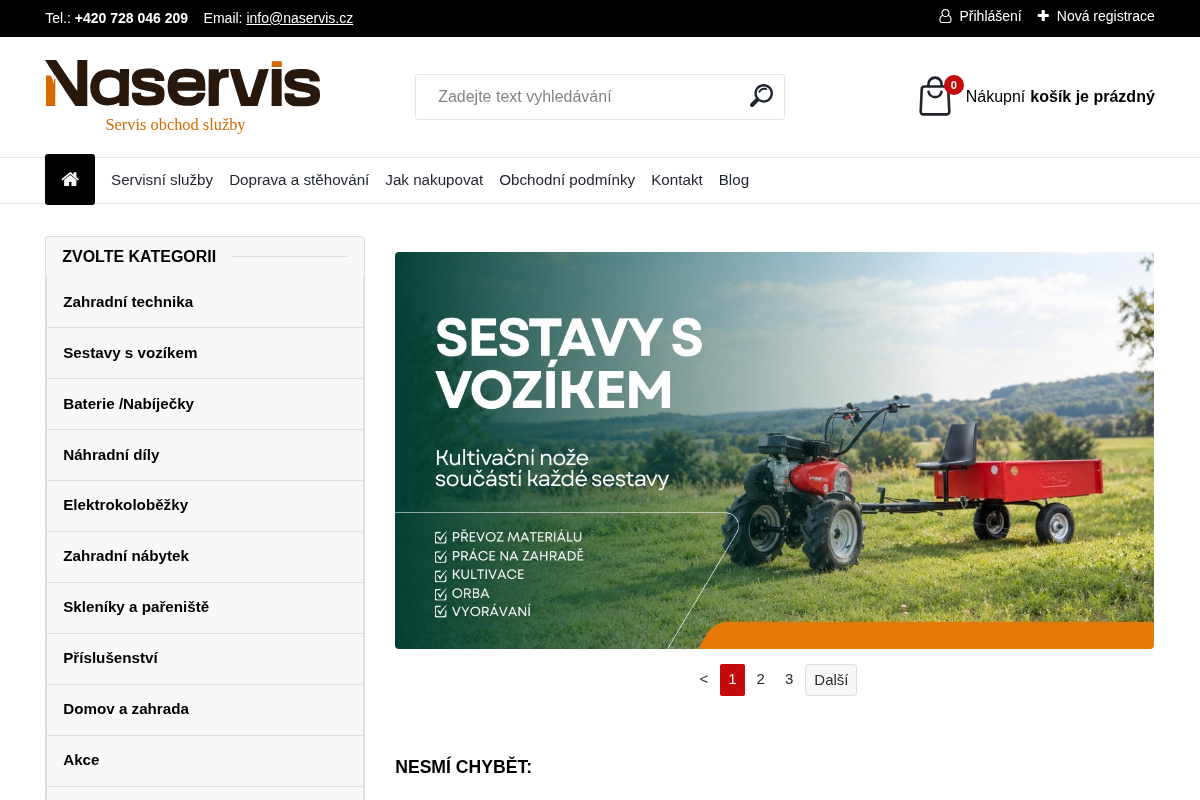Click the red cart item count badge
The width and height of the screenshot is (1200, 800).
point(954,85)
